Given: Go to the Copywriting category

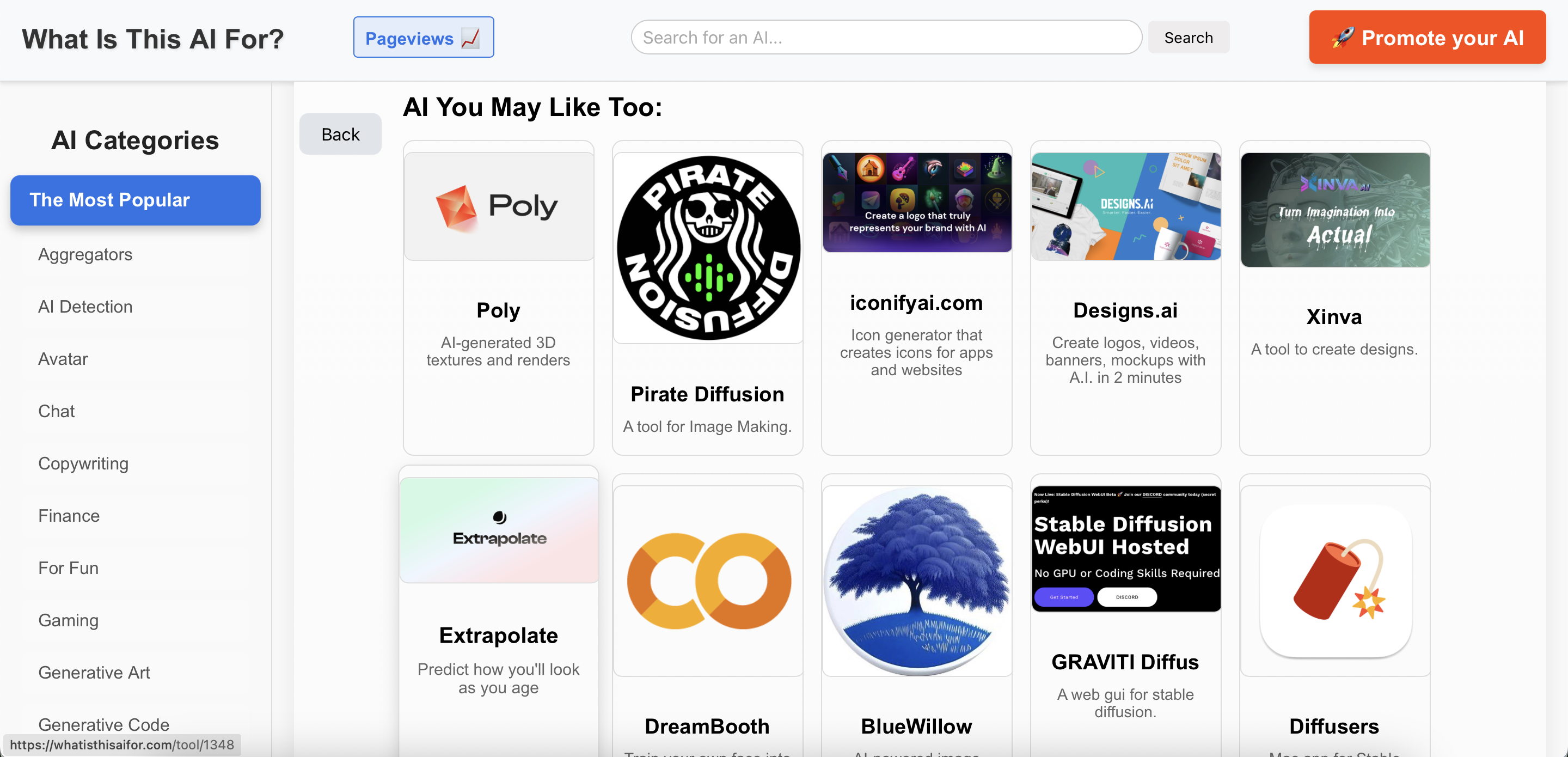Looking at the screenshot, I should coord(83,463).
